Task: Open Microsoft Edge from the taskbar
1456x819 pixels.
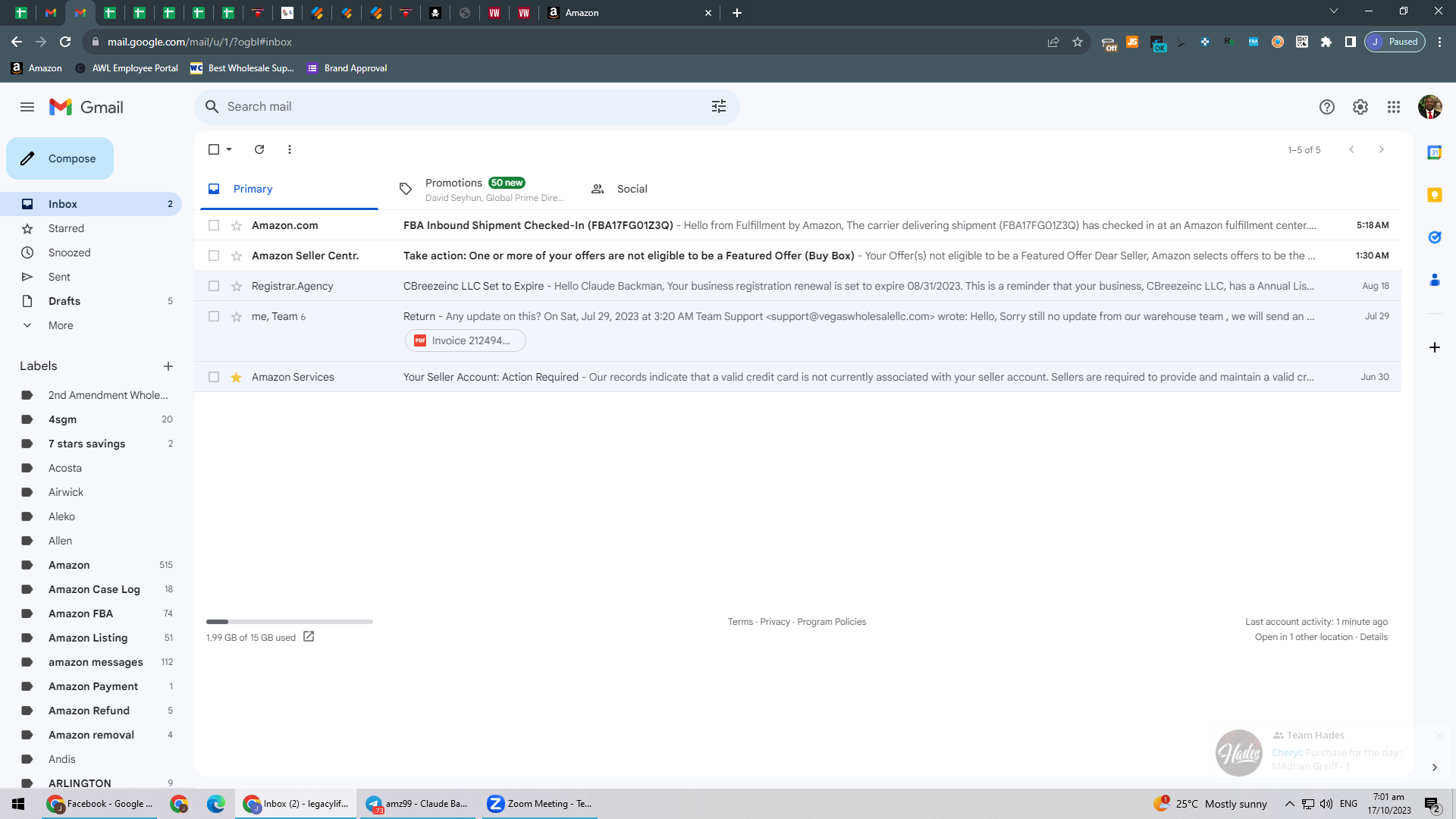Action: coord(216,804)
